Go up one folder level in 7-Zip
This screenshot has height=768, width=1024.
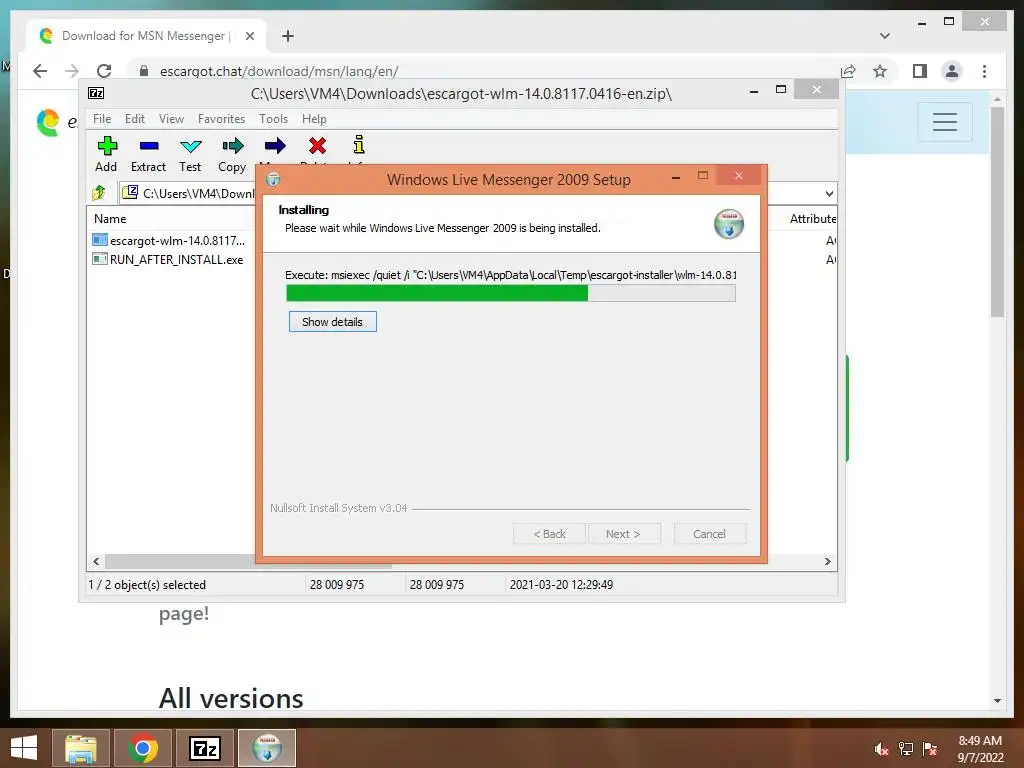99,193
